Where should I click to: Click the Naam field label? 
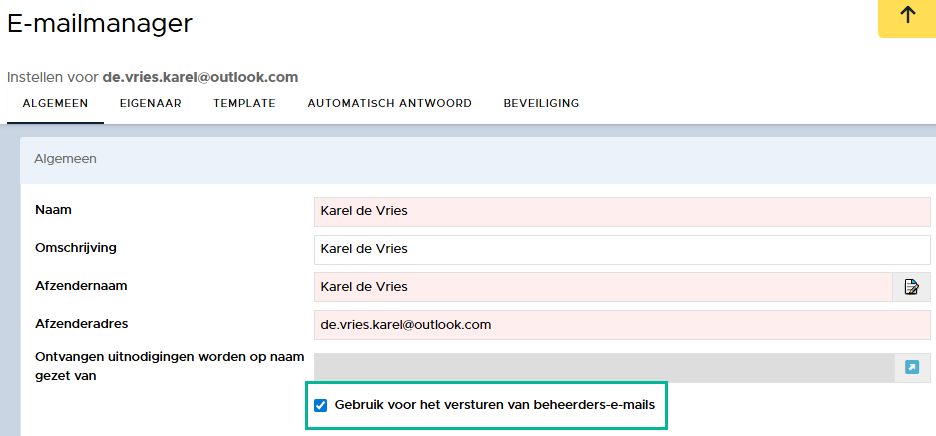(54, 210)
